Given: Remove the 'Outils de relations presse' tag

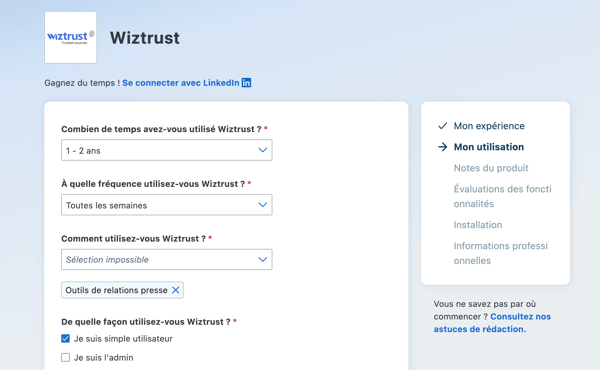Looking at the screenshot, I should point(176,290).
